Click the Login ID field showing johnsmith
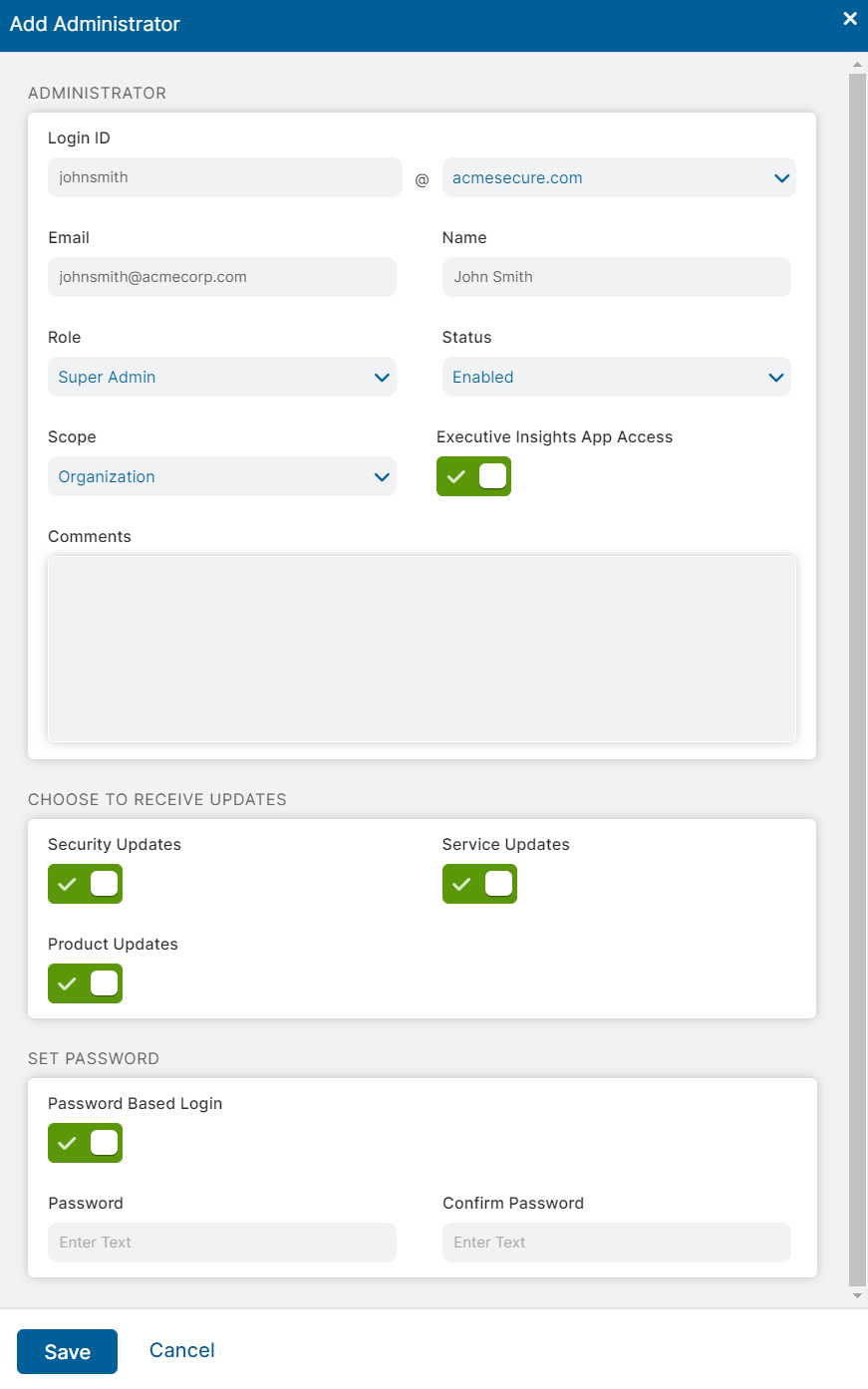This screenshot has height=1389, width=868. click(224, 177)
